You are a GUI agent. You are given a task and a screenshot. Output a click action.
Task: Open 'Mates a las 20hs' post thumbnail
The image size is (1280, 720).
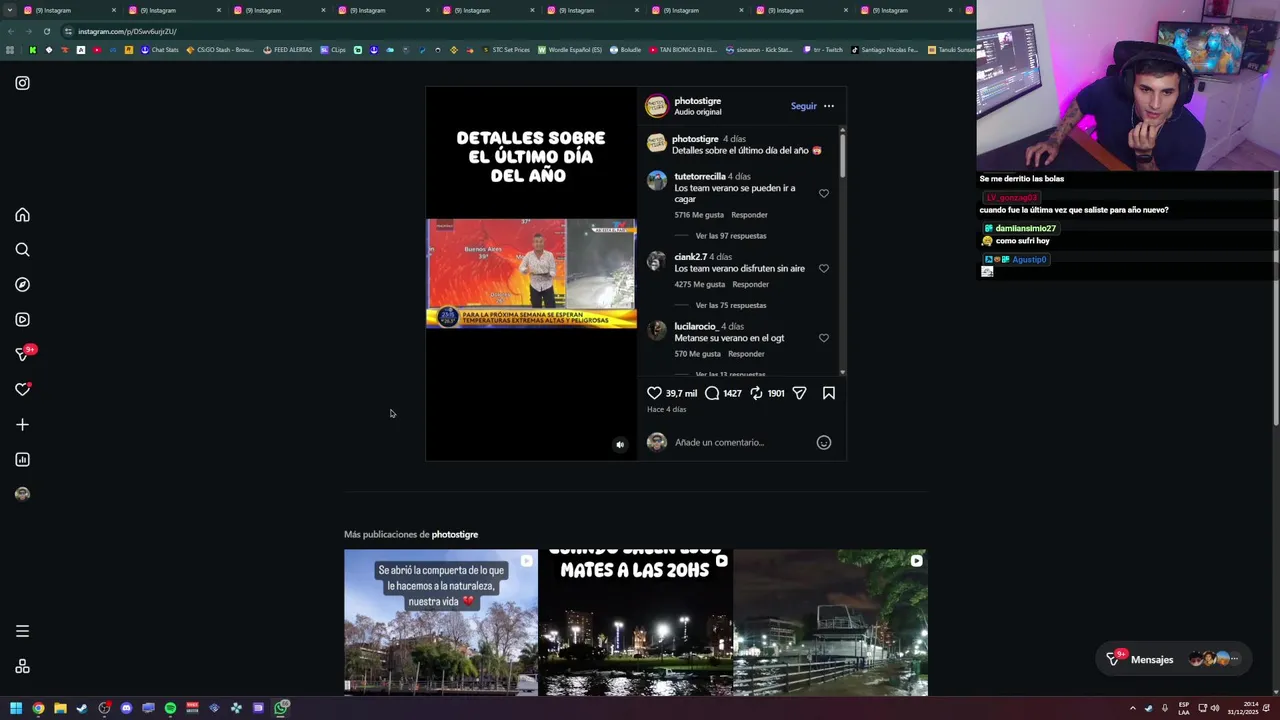point(635,622)
